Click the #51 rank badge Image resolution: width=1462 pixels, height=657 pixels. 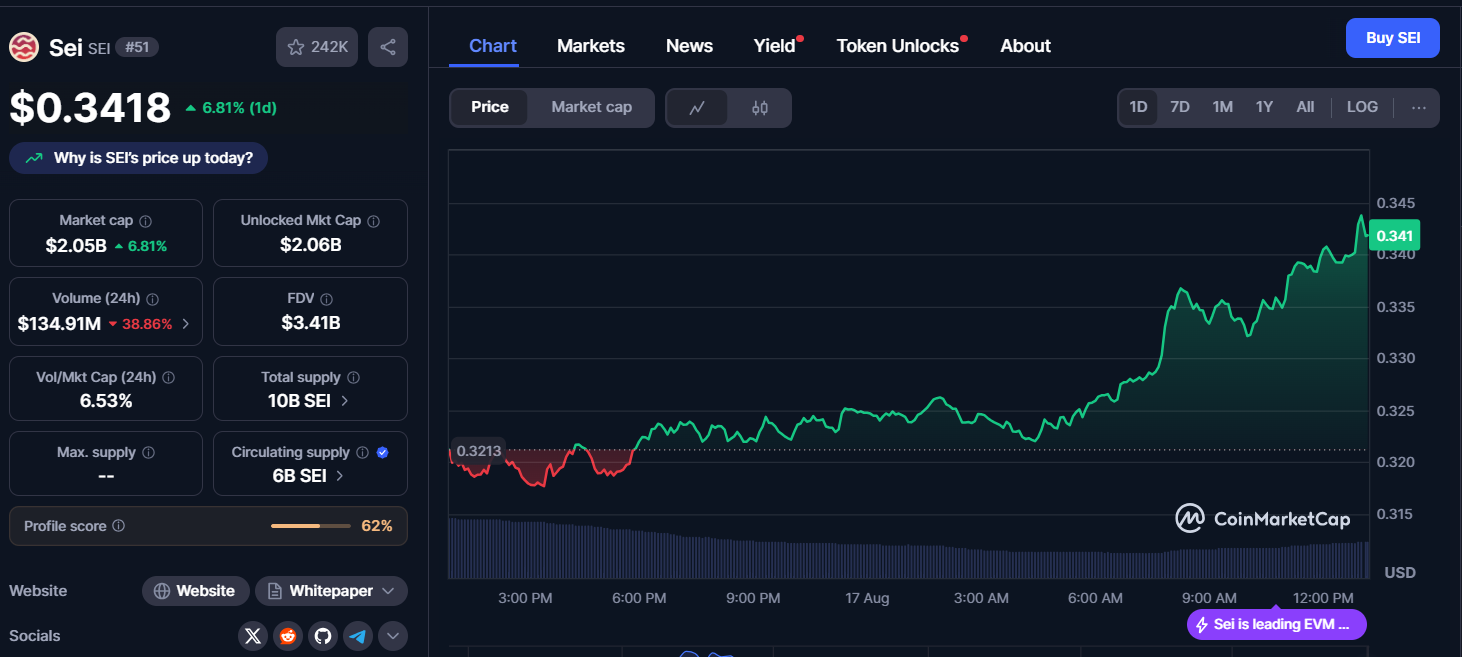(x=137, y=47)
